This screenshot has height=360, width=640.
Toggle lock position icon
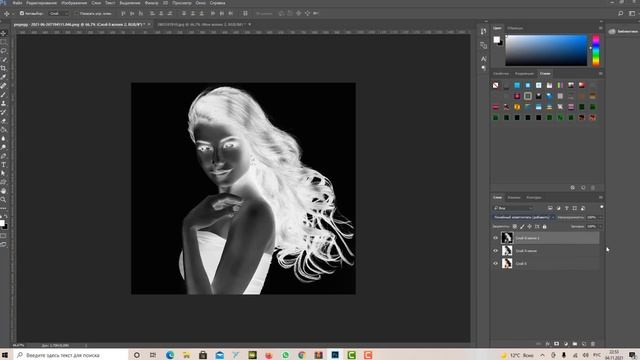(x=529, y=227)
